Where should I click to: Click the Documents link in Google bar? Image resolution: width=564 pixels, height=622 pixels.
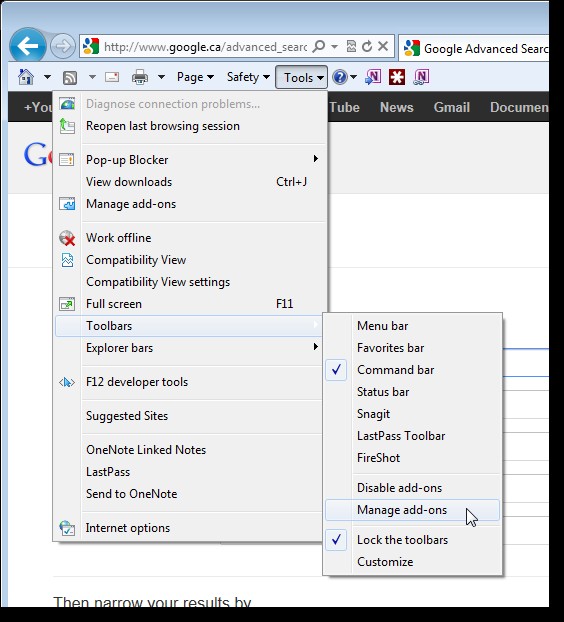click(x=519, y=108)
